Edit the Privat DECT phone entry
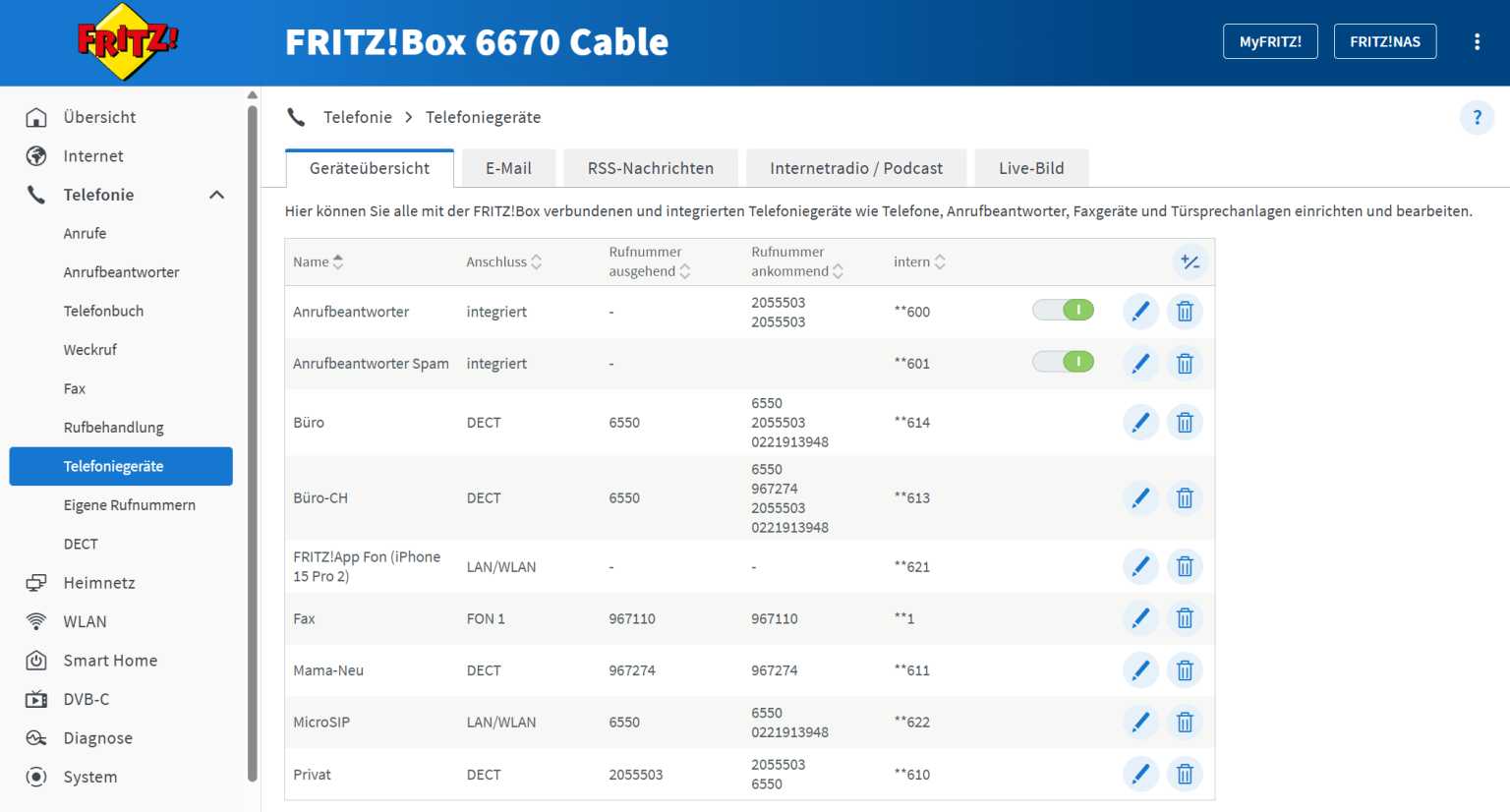Screen dimensions: 1510x812 pos(1140,775)
